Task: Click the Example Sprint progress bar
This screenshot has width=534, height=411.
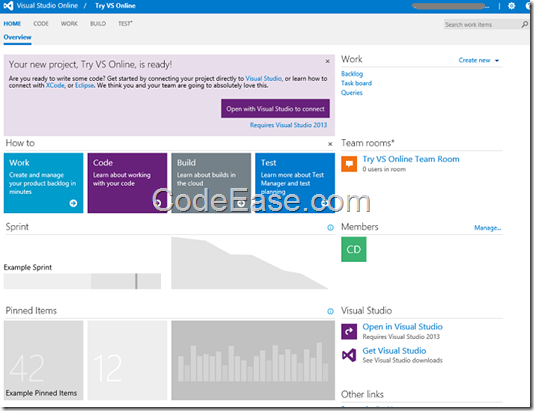Action: click(82, 281)
